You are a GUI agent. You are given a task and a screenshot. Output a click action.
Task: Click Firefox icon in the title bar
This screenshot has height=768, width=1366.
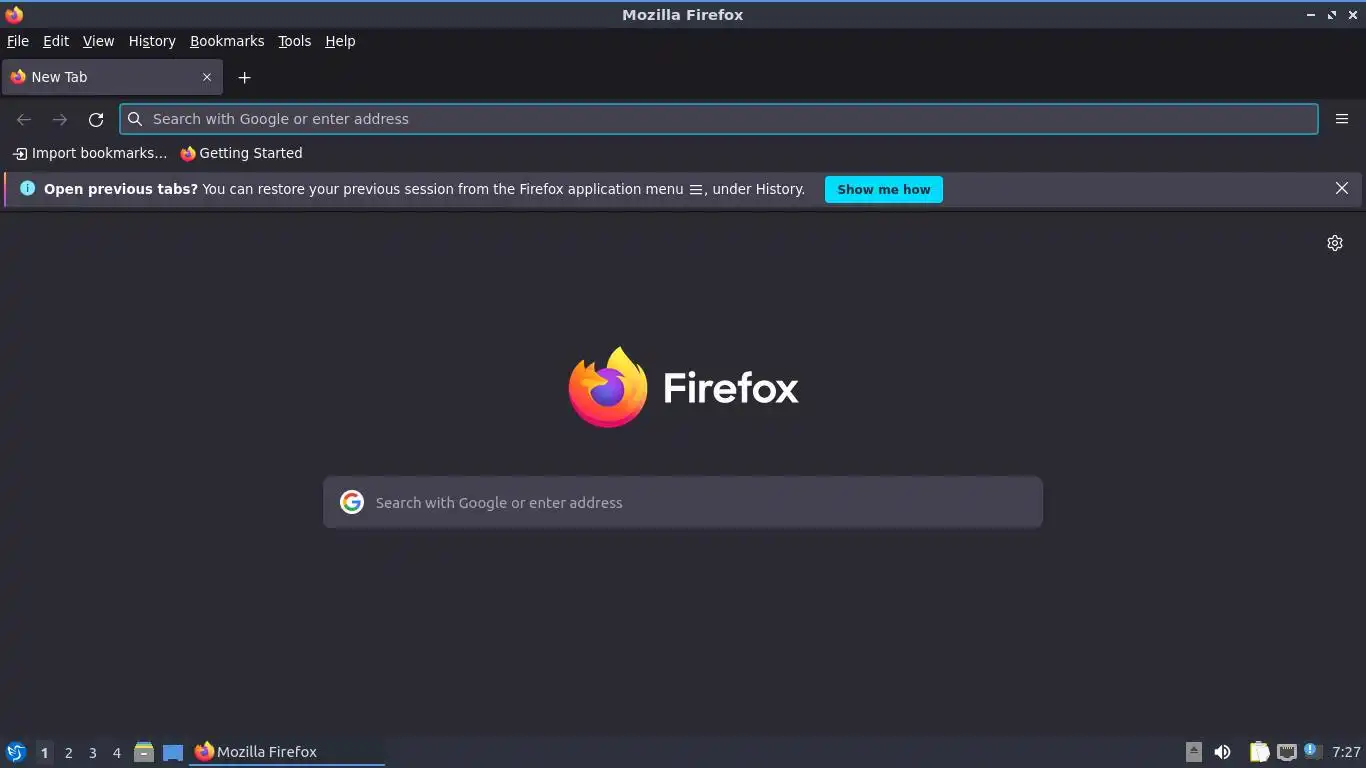click(x=14, y=14)
